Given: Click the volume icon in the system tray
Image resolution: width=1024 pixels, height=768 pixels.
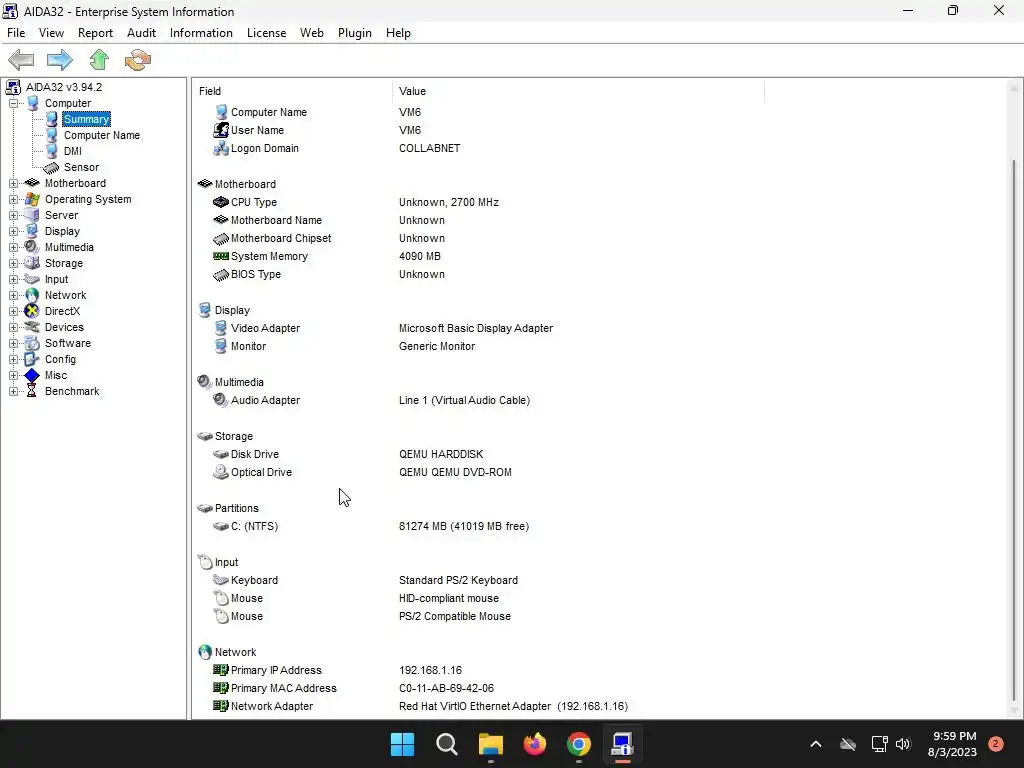Looking at the screenshot, I should coord(903,744).
